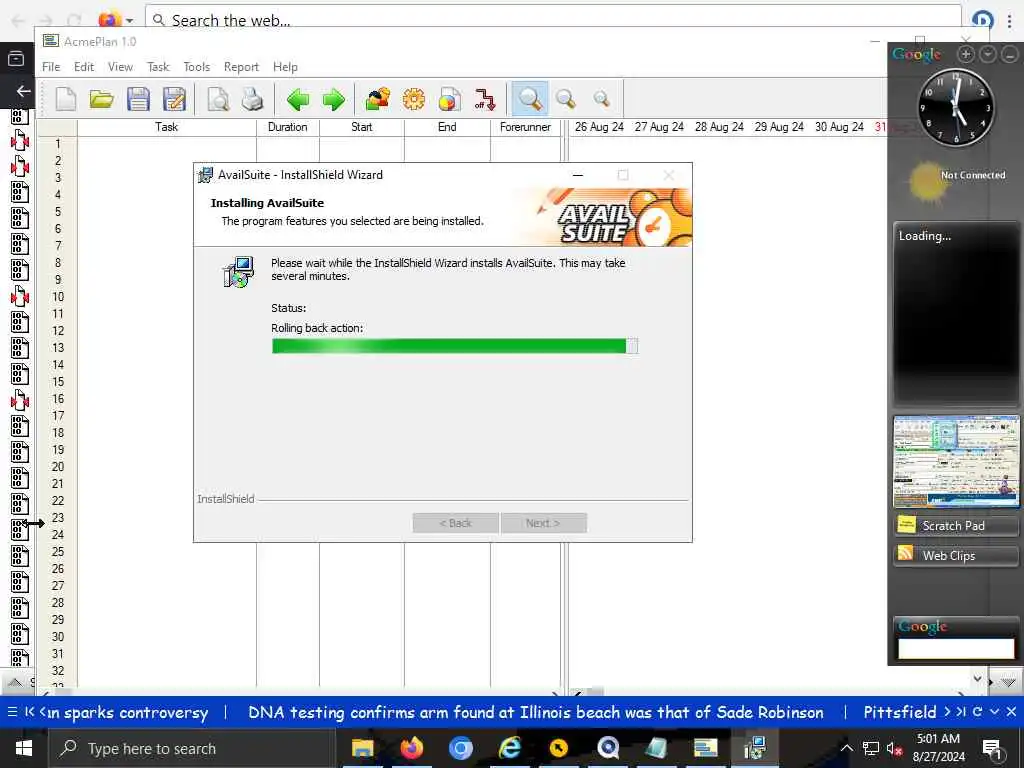Click the weather sun 'Not Connected' gadget
The width and height of the screenshot is (1024, 768).
pyautogui.click(x=955, y=181)
